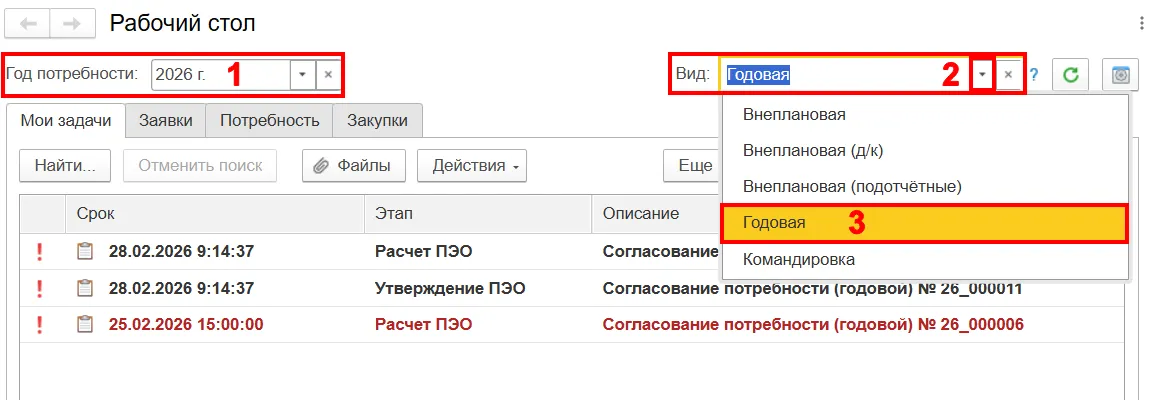The image size is (1150, 400).
Task: Open the Файлы button
Action: (x=354, y=166)
